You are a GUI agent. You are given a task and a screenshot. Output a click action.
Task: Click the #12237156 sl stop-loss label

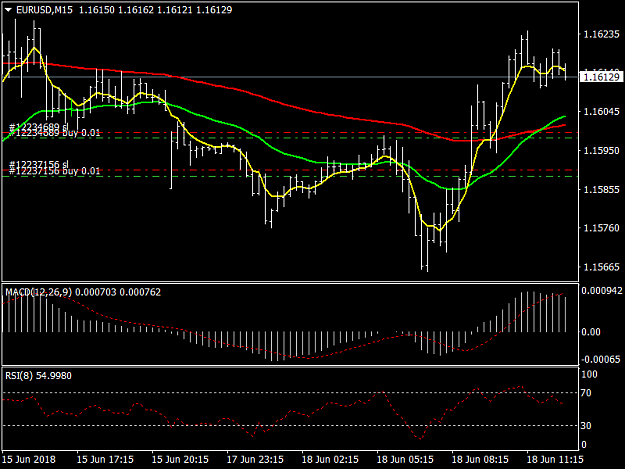click(x=39, y=164)
